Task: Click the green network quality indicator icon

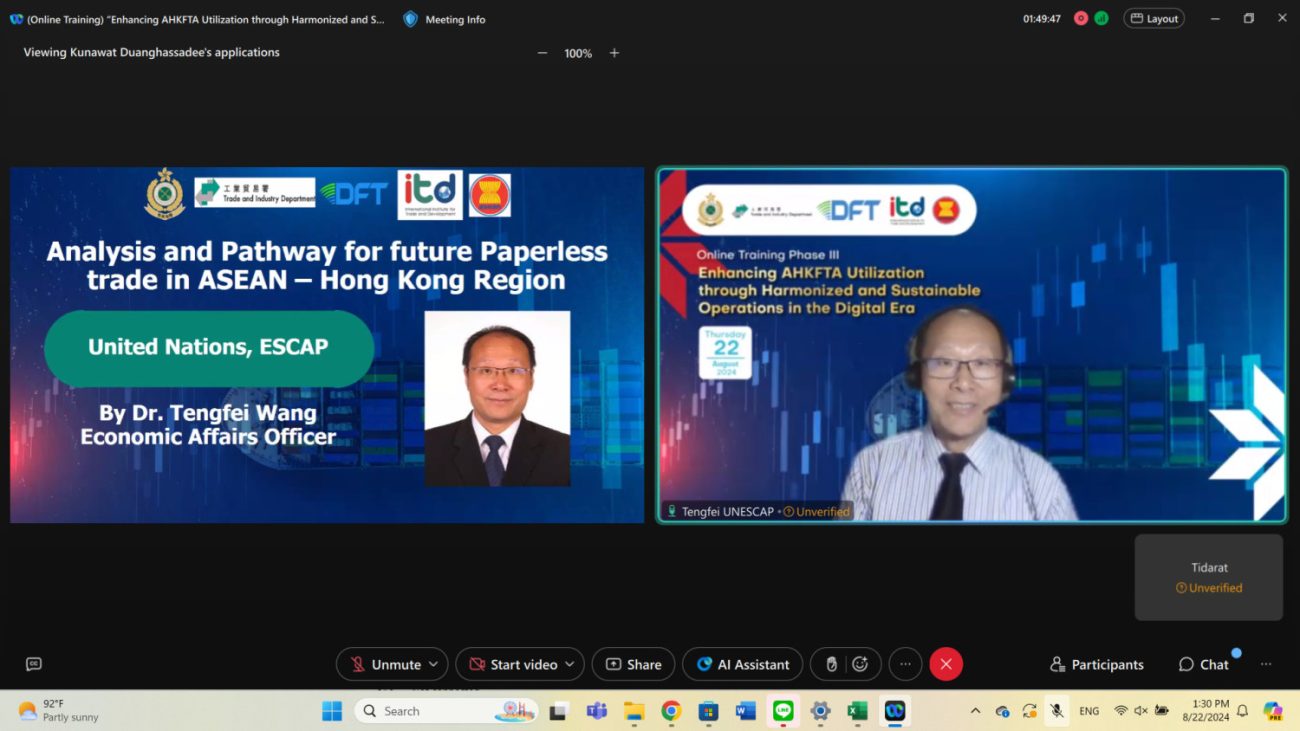Action: tap(1102, 18)
